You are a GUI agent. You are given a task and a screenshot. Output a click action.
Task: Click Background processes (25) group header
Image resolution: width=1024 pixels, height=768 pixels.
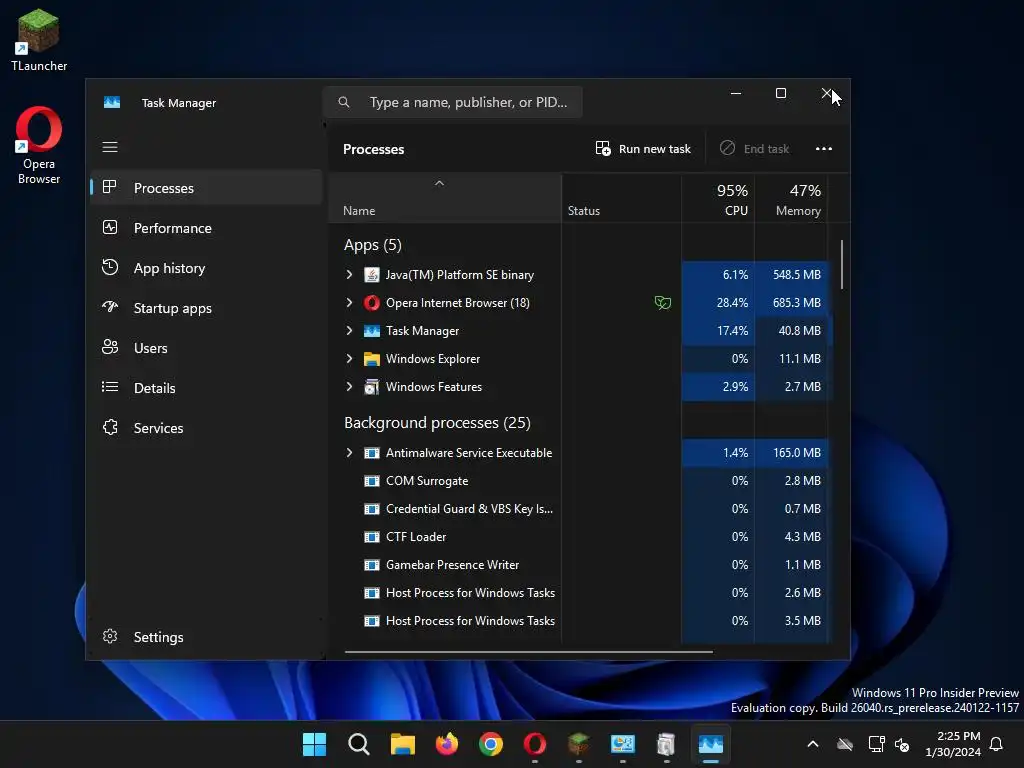[437, 423]
